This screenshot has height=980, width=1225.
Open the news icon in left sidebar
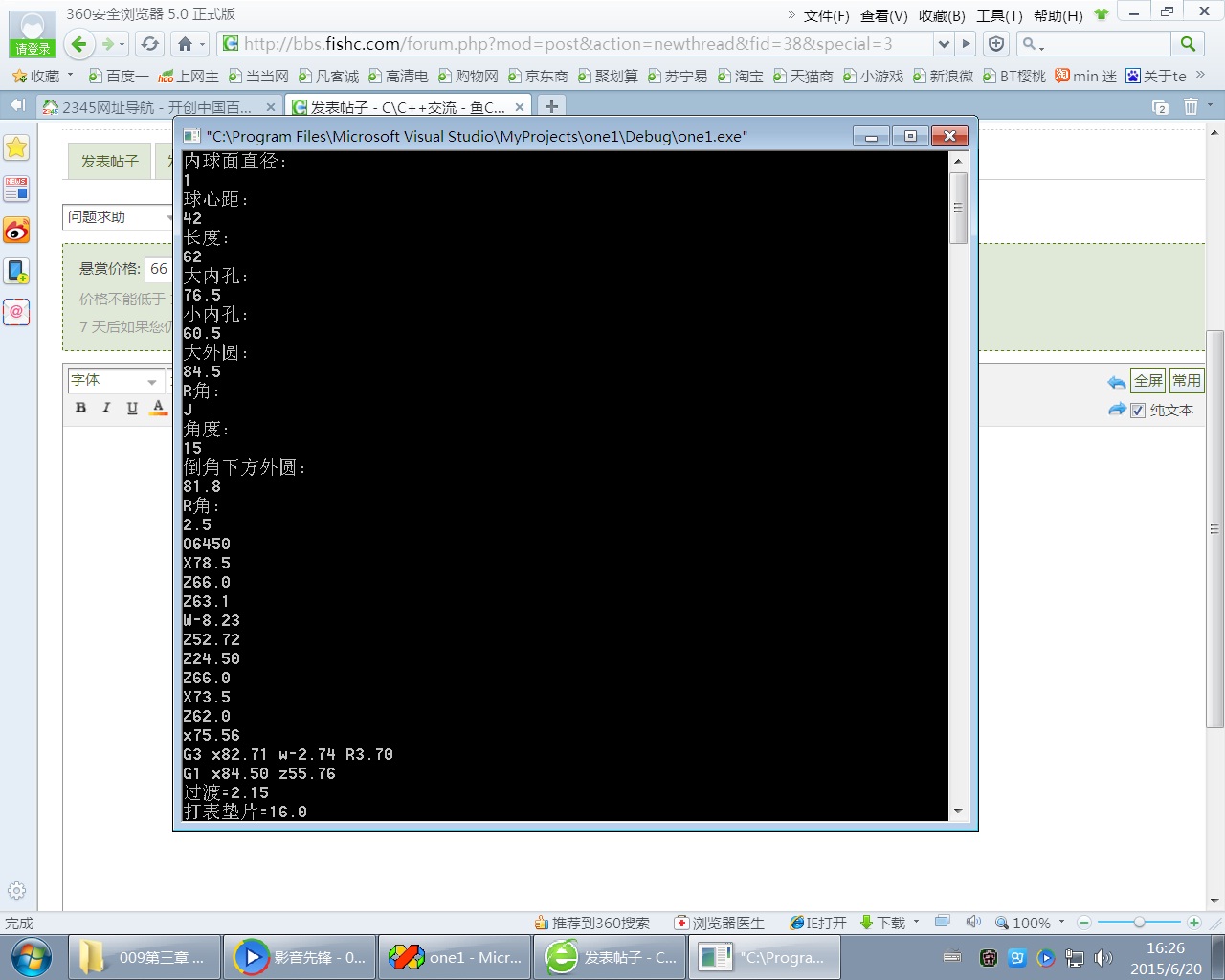(16, 189)
